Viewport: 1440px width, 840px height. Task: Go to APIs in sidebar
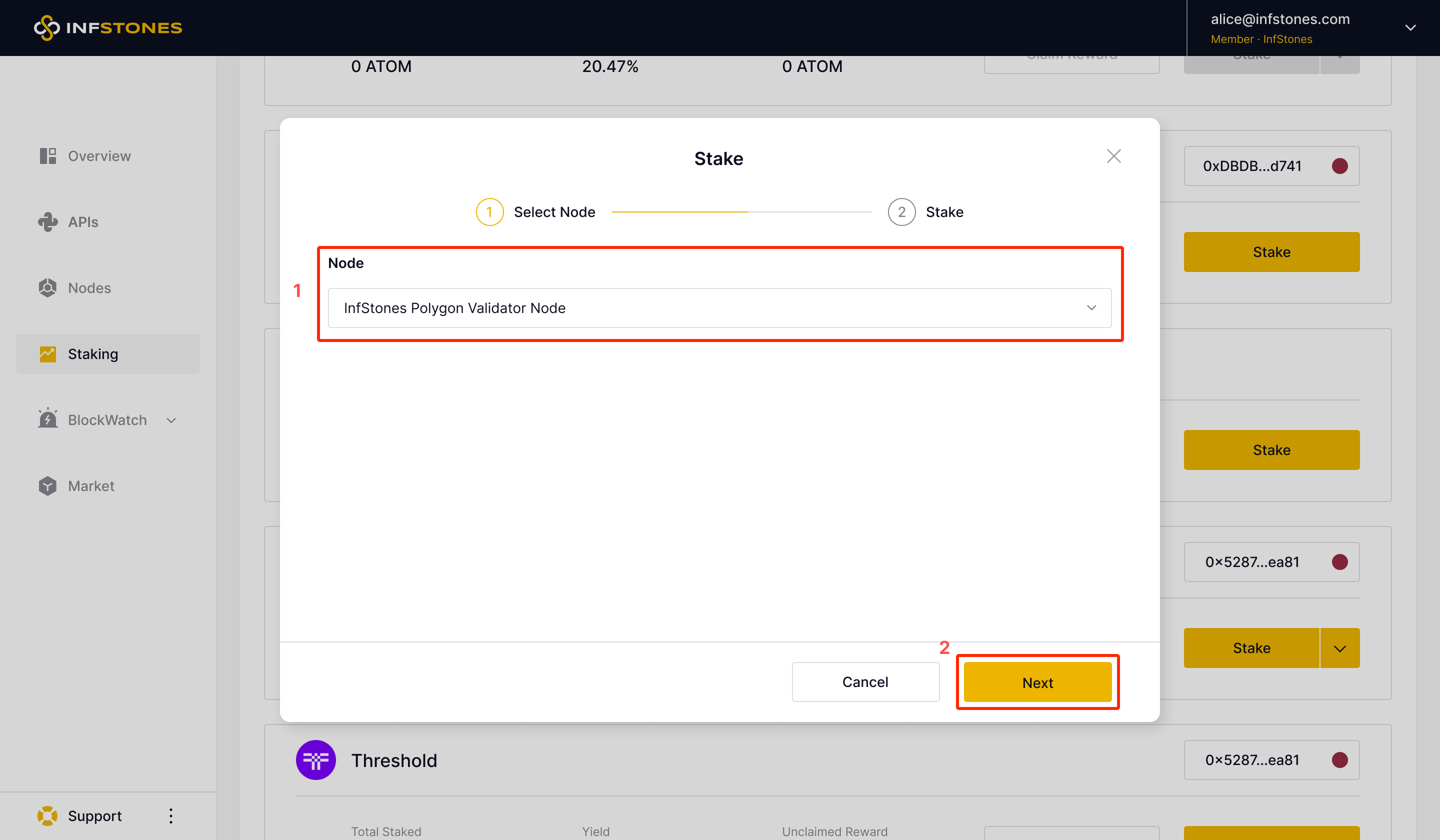pos(108,221)
